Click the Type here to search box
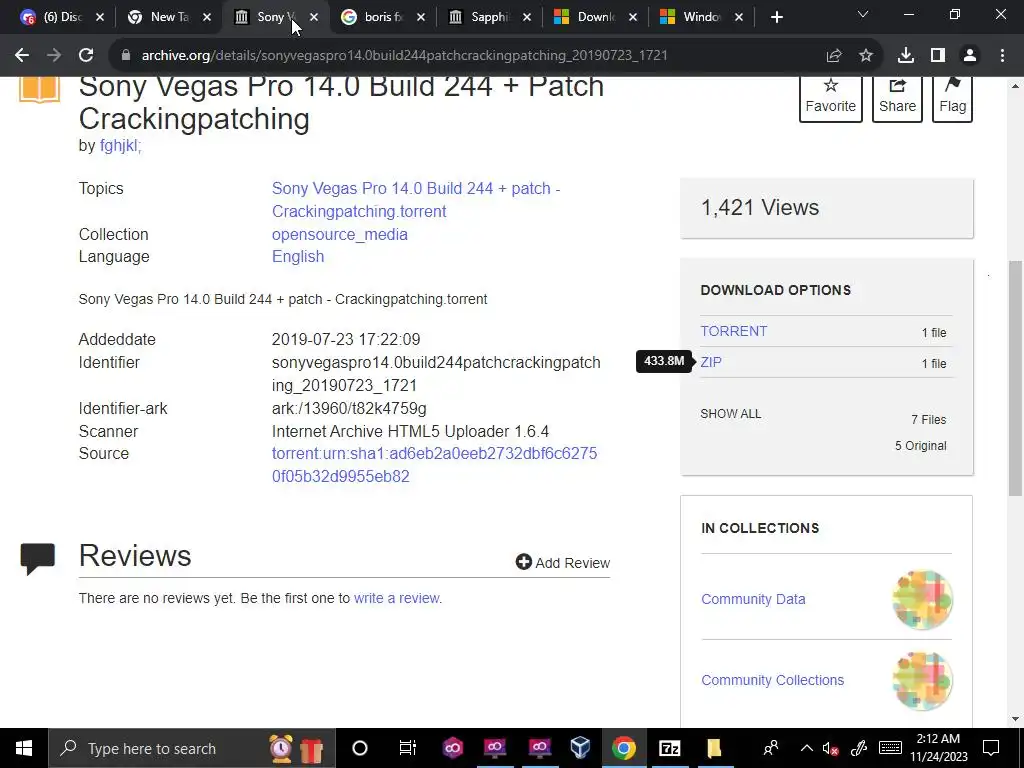Viewport: 1024px width, 768px height. point(192,748)
